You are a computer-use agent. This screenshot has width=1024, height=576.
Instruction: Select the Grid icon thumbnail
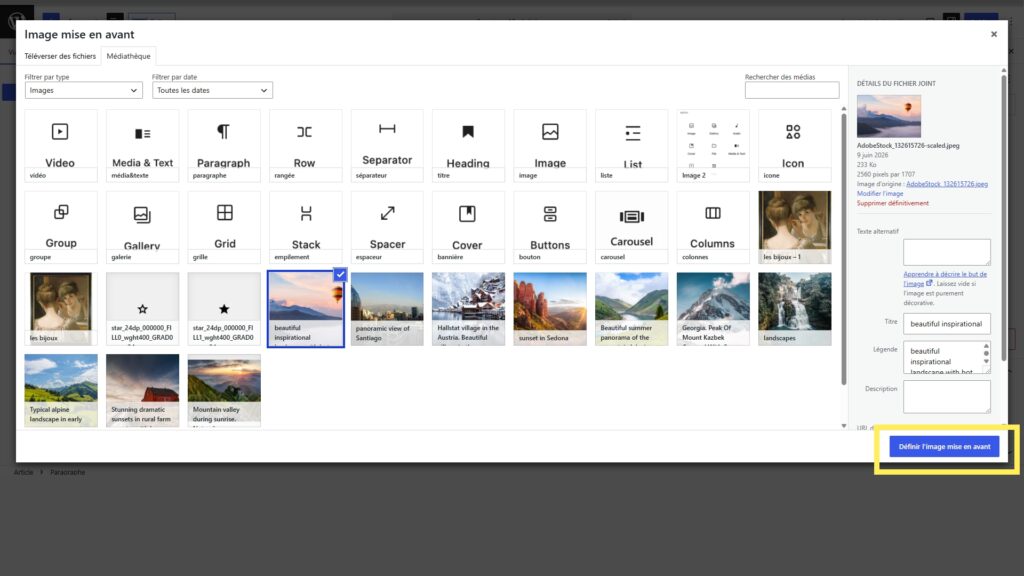tap(224, 227)
